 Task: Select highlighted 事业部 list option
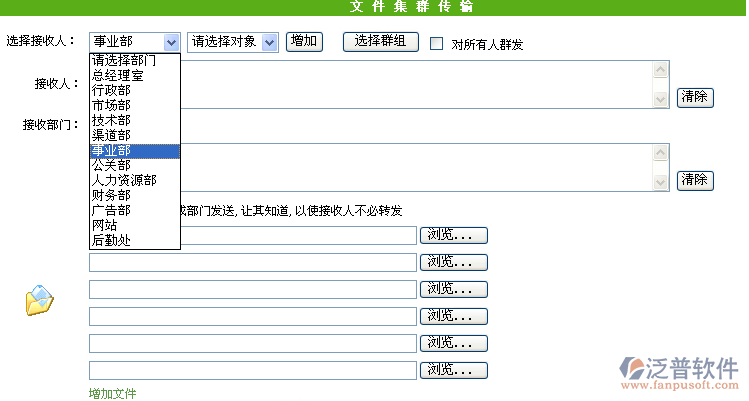pos(135,151)
